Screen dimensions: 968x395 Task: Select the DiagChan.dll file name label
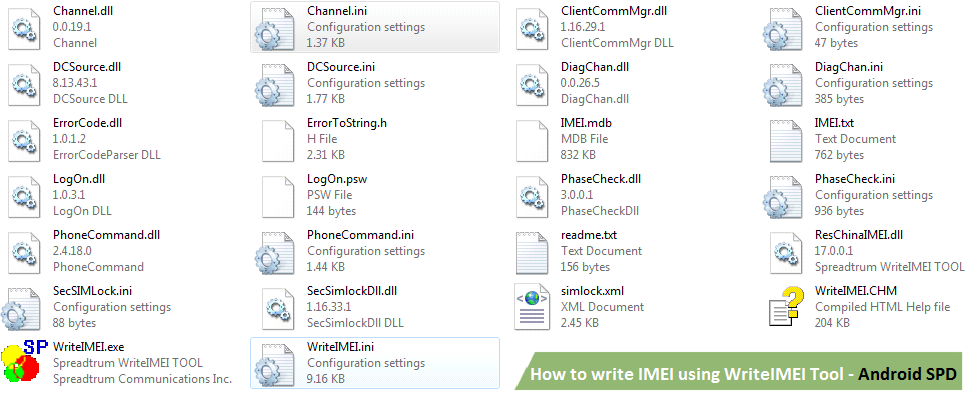click(595, 67)
